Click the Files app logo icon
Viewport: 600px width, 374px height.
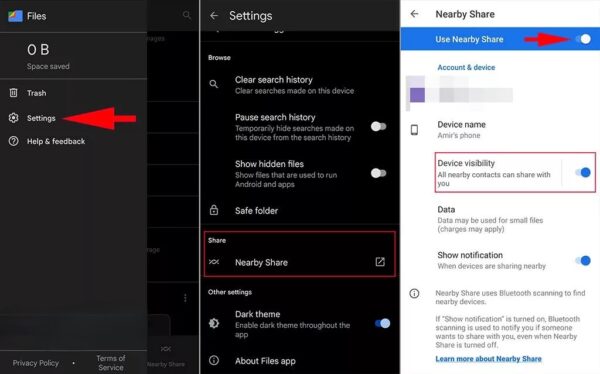(x=15, y=16)
